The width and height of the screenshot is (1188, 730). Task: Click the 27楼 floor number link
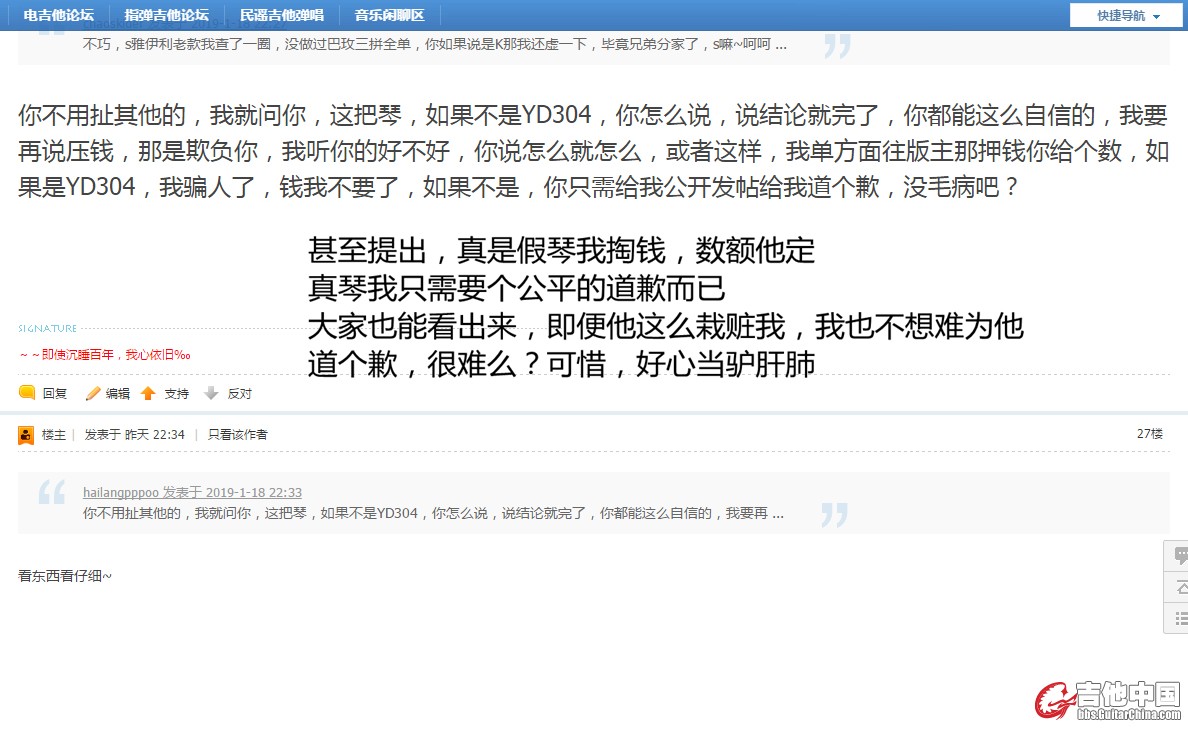click(x=1149, y=434)
